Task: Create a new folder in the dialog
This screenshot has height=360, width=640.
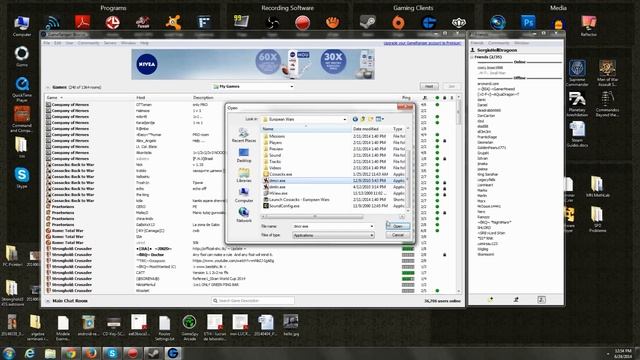Action: (371, 119)
